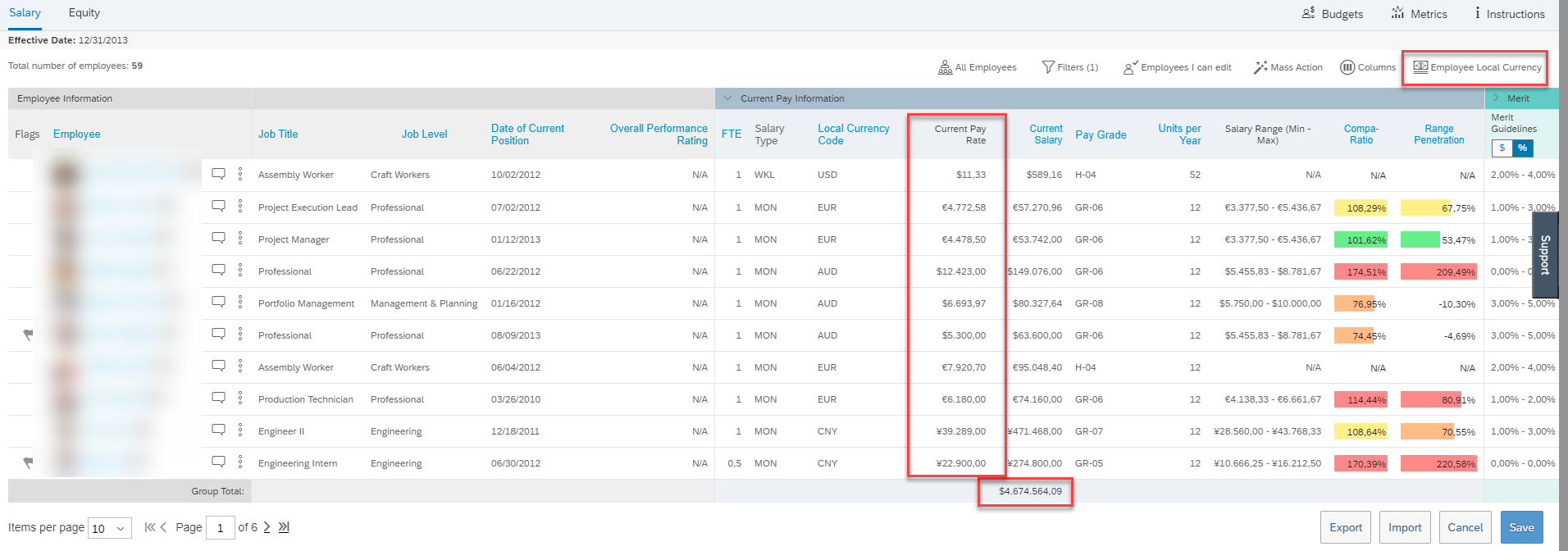Viewport: 1568px width, 551px height.
Task: Go to the previous page
Action: coord(163,527)
